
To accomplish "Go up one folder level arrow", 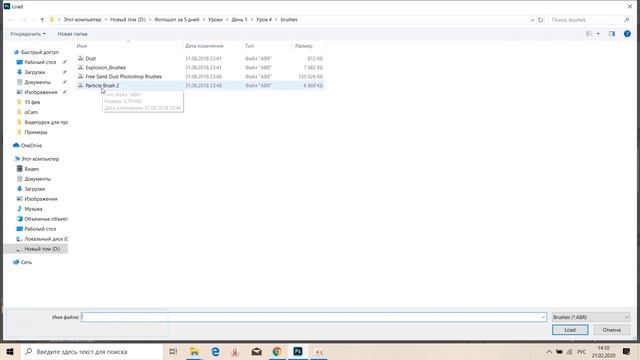I will pyautogui.click(x=42, y=20).
